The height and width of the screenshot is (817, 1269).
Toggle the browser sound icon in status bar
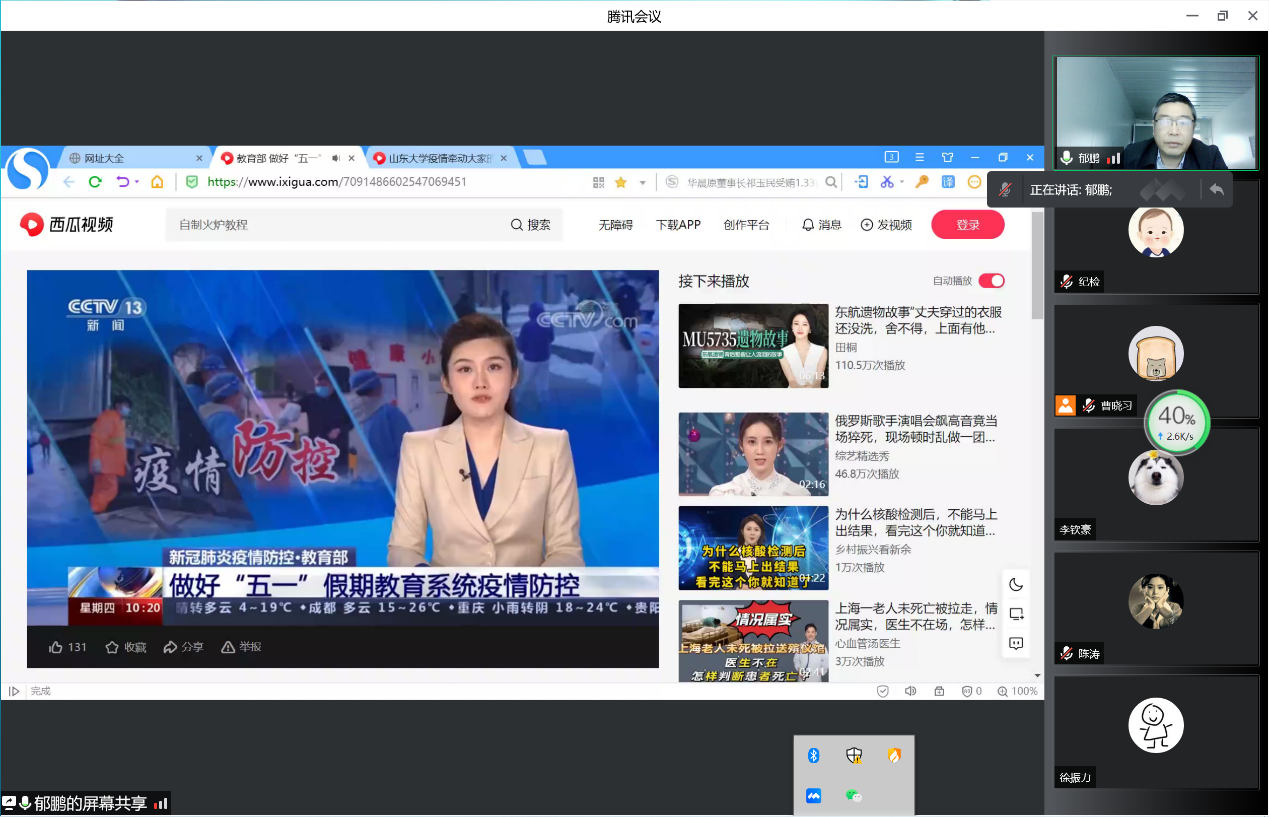pos(910,691)
